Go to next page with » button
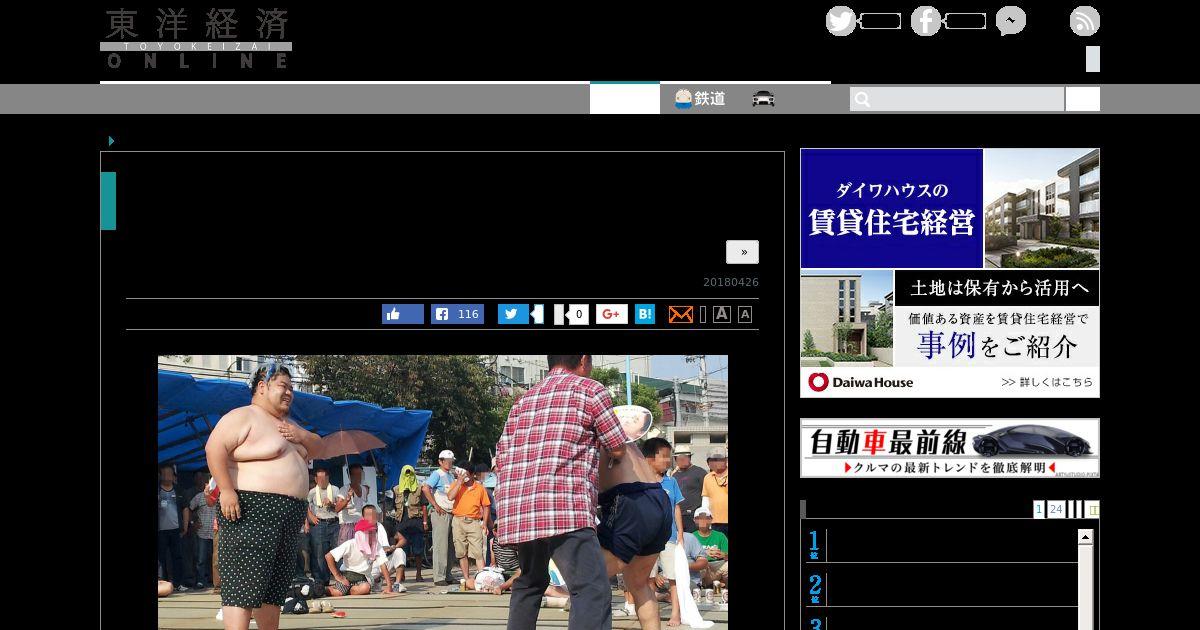The height and width of the screenshot is (630, 1200). pyautogui.click(x=743, y=252)
